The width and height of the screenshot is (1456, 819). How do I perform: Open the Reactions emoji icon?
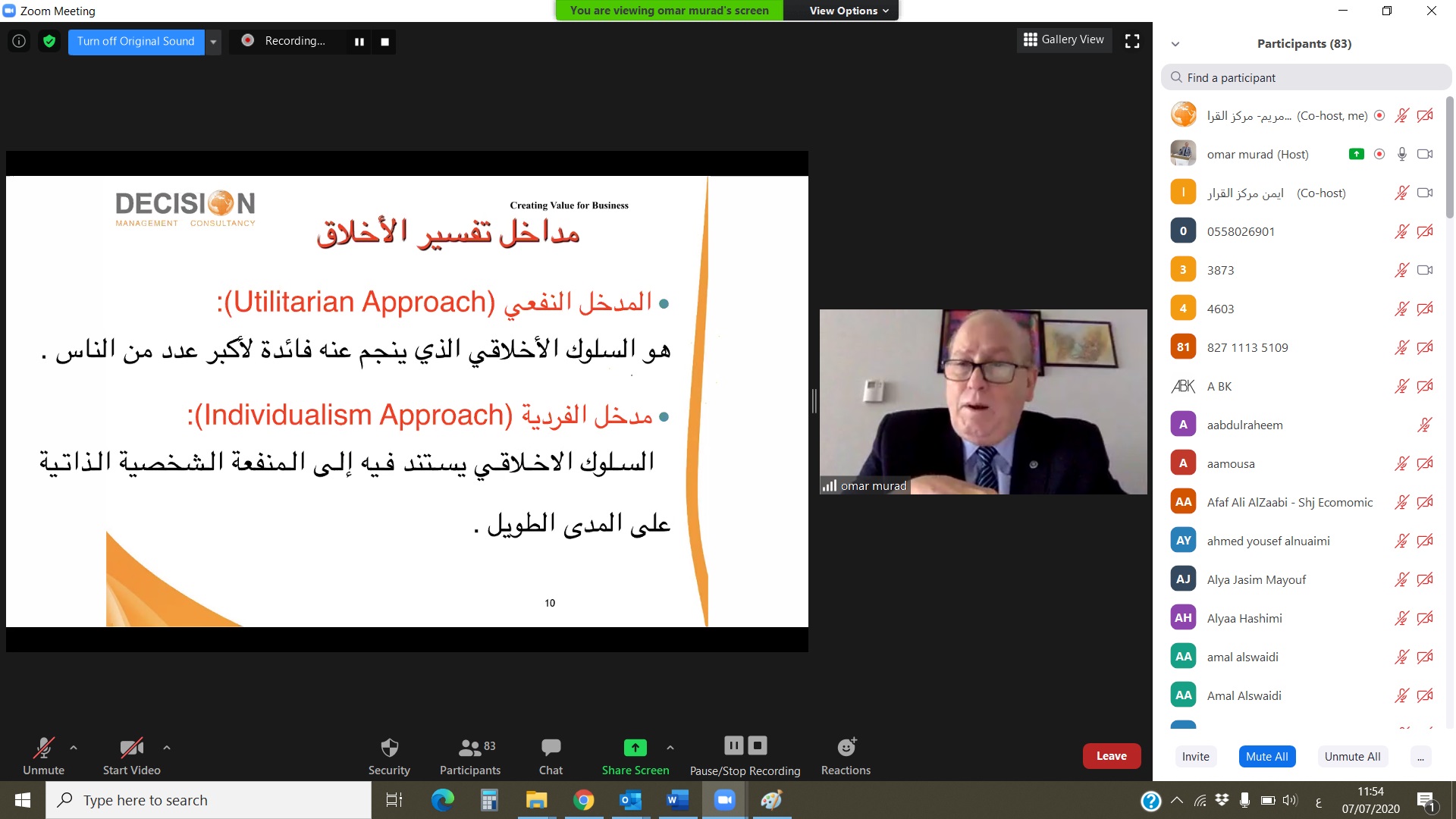pos(846,748)
